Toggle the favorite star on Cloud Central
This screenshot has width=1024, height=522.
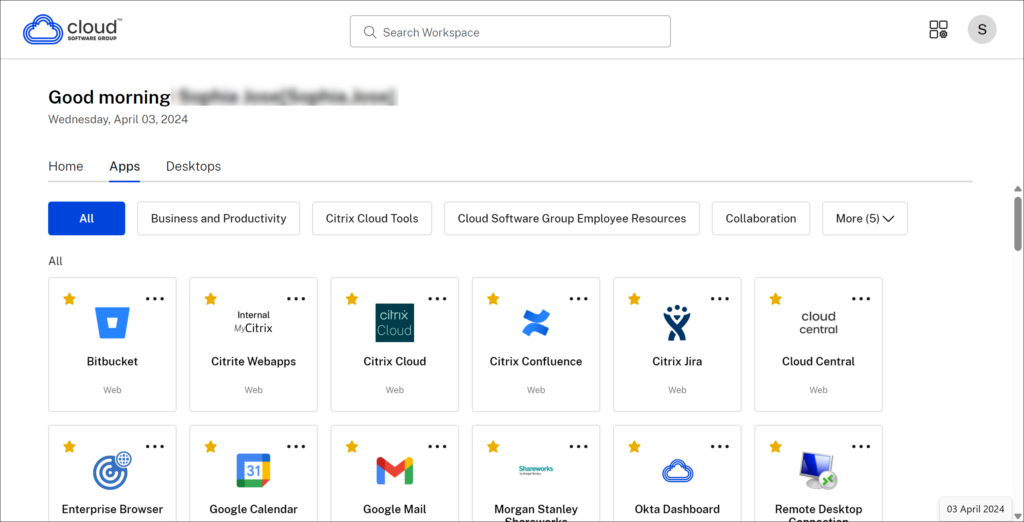[775, 299]
